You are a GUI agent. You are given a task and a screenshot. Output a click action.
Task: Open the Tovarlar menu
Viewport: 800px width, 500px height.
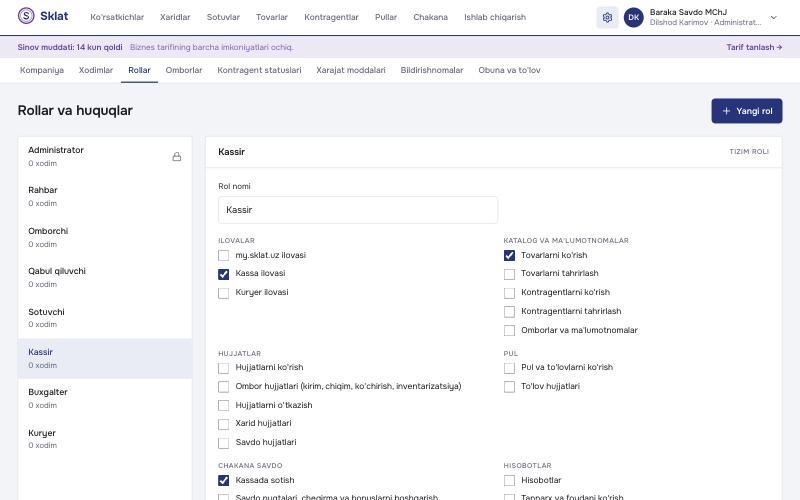pyautogui.click(x=272, y=17)
